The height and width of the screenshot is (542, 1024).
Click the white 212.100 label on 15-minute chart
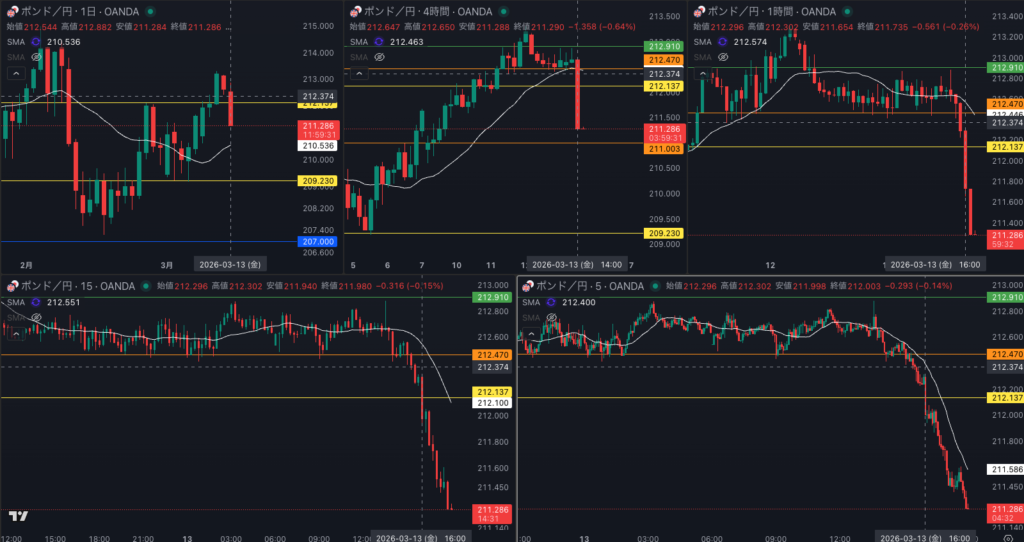491,403
